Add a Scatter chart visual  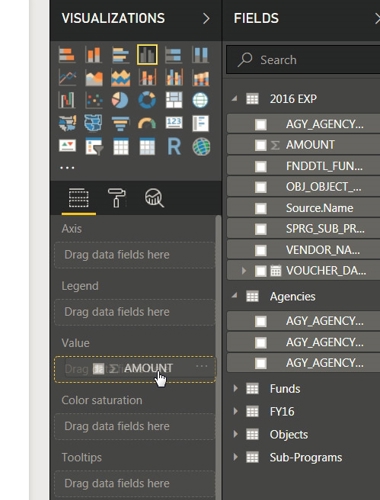93,100
